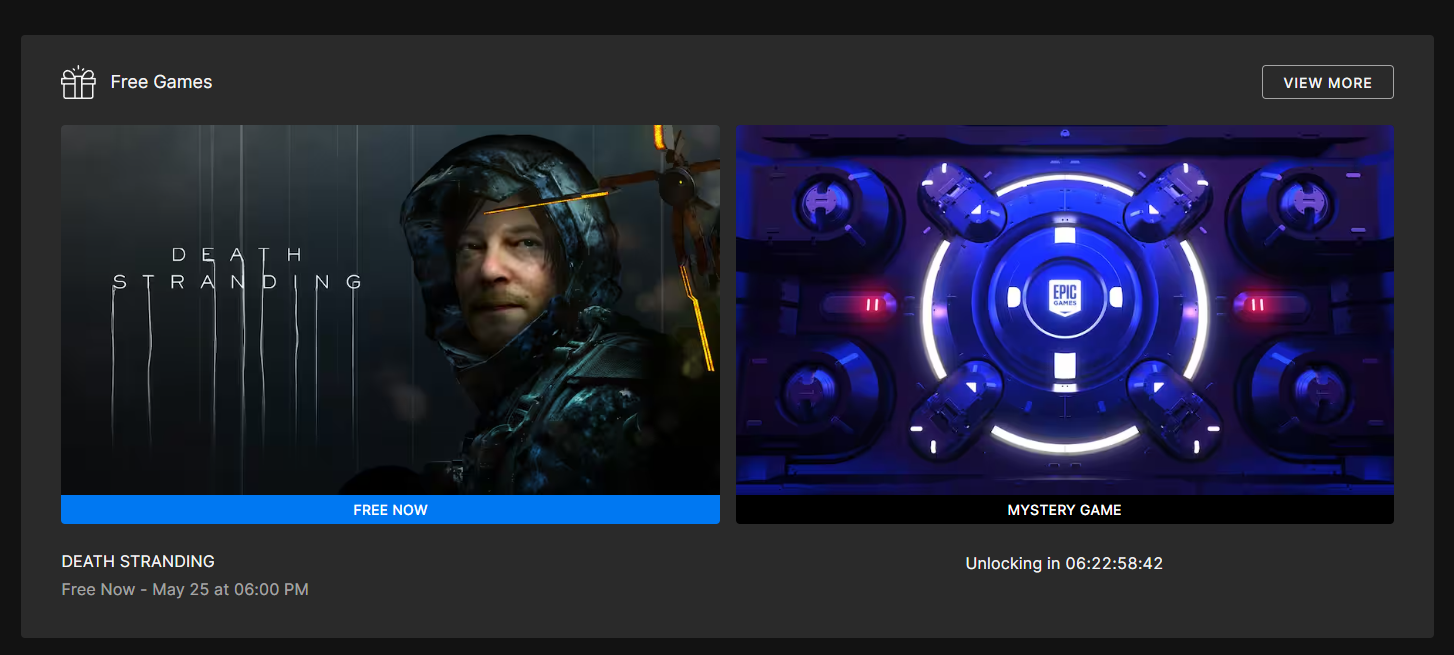This screenshot has height=655, width=1454.
Task: Click the far-left vault dial in mystery artwork
Action: click(826, 205)
